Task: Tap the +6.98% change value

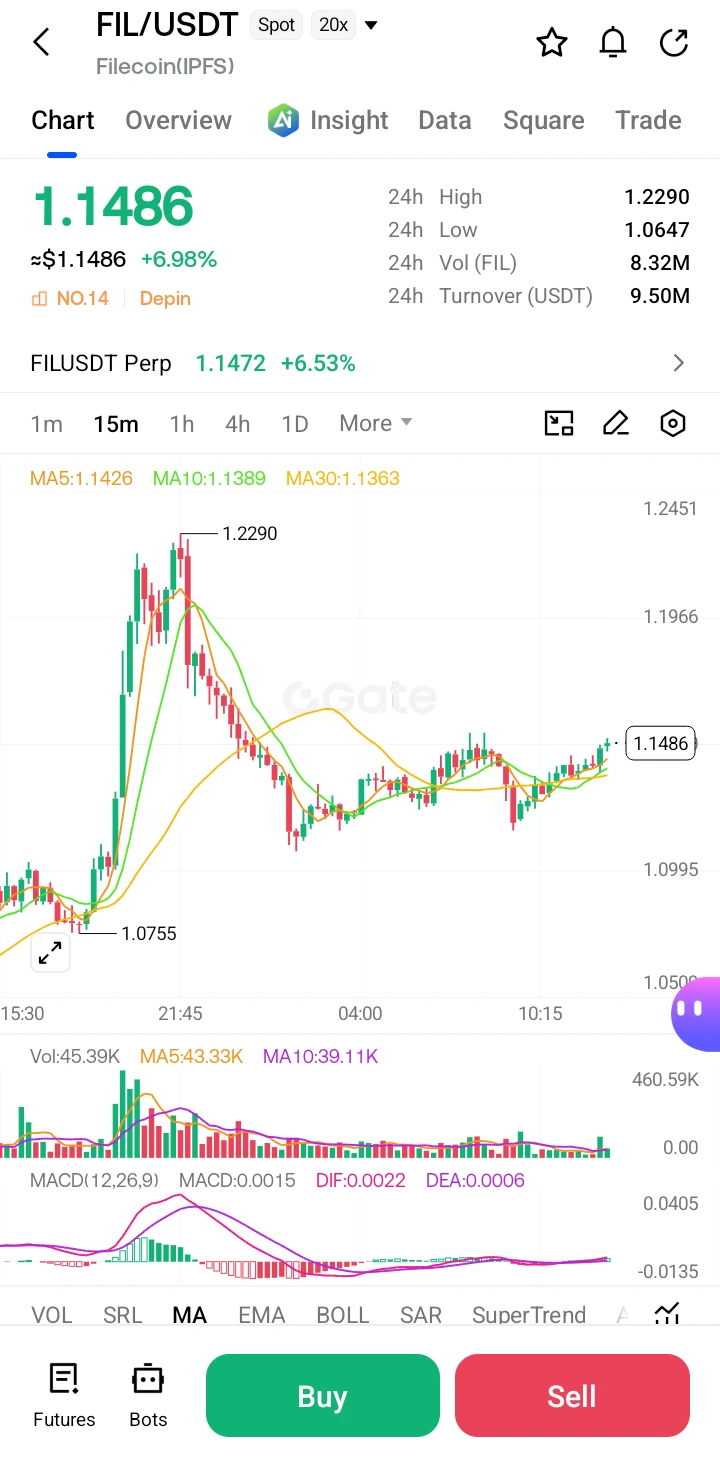Action: [179, 260]
